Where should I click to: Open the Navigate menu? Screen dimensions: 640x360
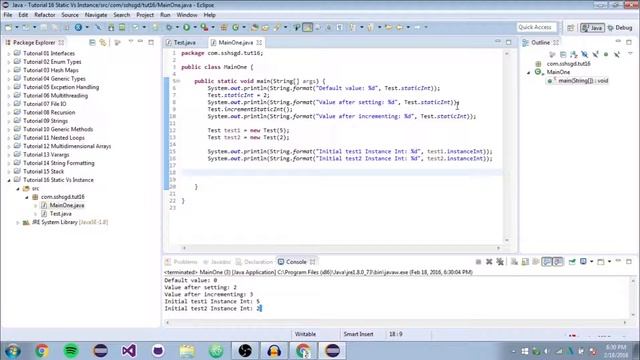[x=96, y=15]
